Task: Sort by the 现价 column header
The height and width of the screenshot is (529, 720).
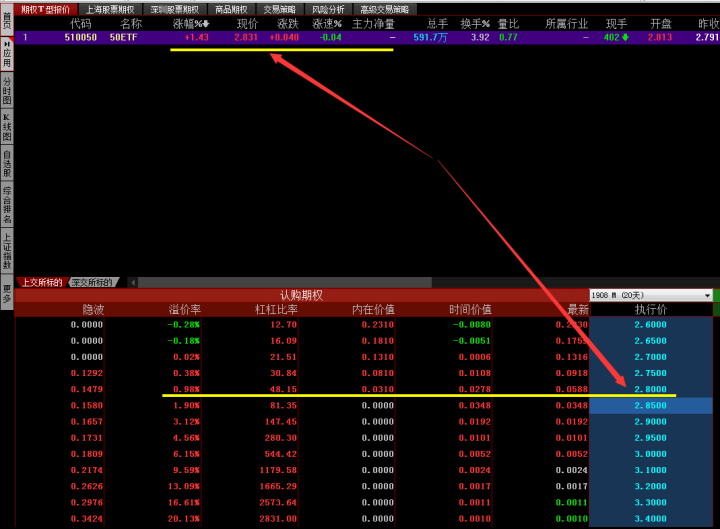Action: coord(247,24)
